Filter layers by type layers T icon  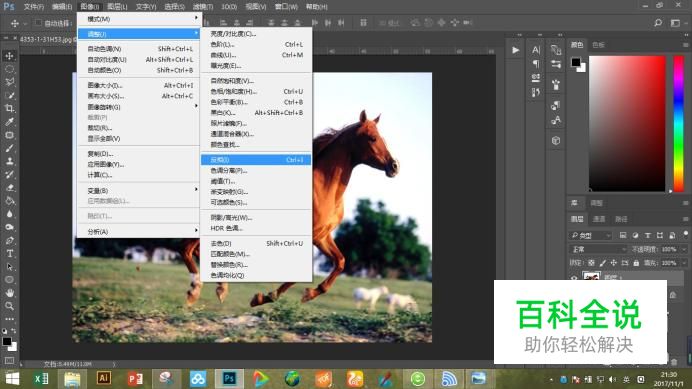[647, 235]
